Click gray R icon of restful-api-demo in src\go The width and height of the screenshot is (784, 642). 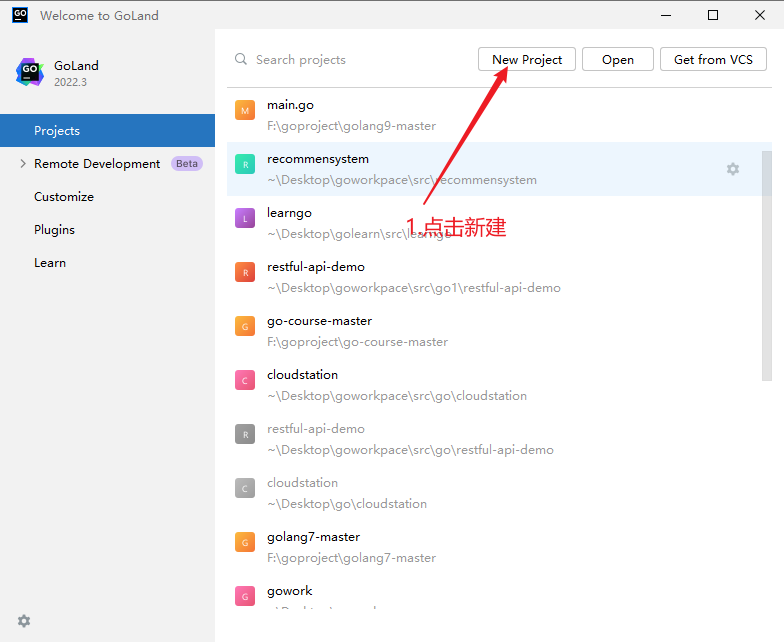point(245,434)
